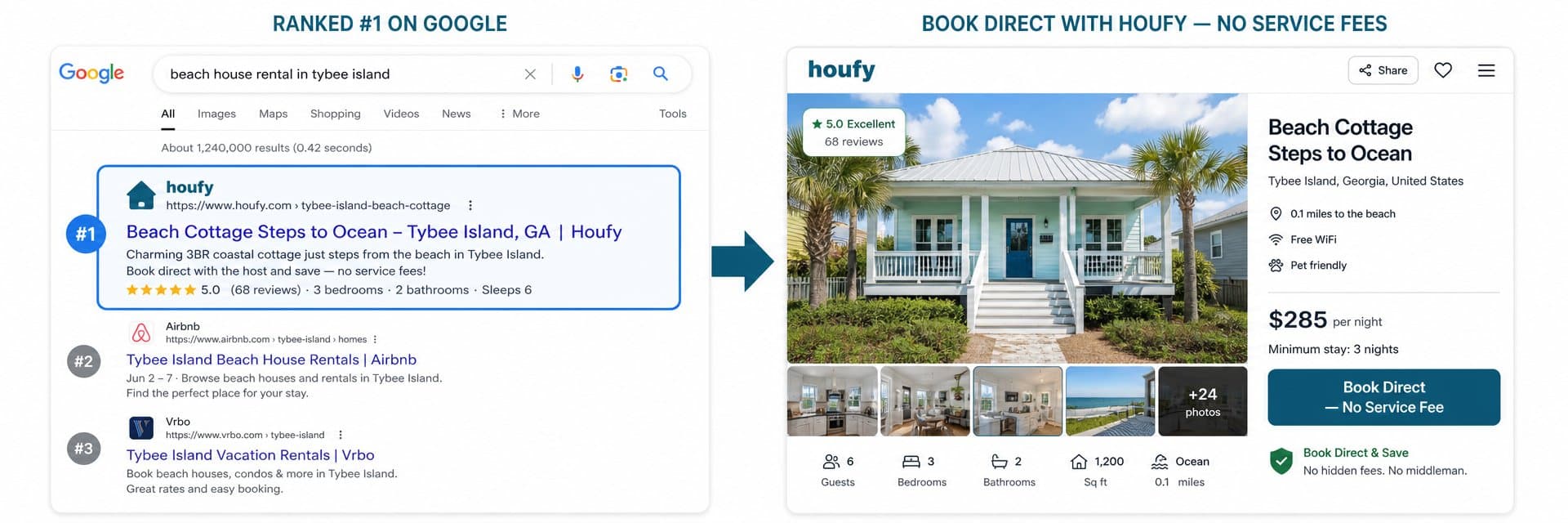This screenshot has height=523, width=1568.
Task: Click Book Direct — No Service Fee button
Action: pos(1383,397)
